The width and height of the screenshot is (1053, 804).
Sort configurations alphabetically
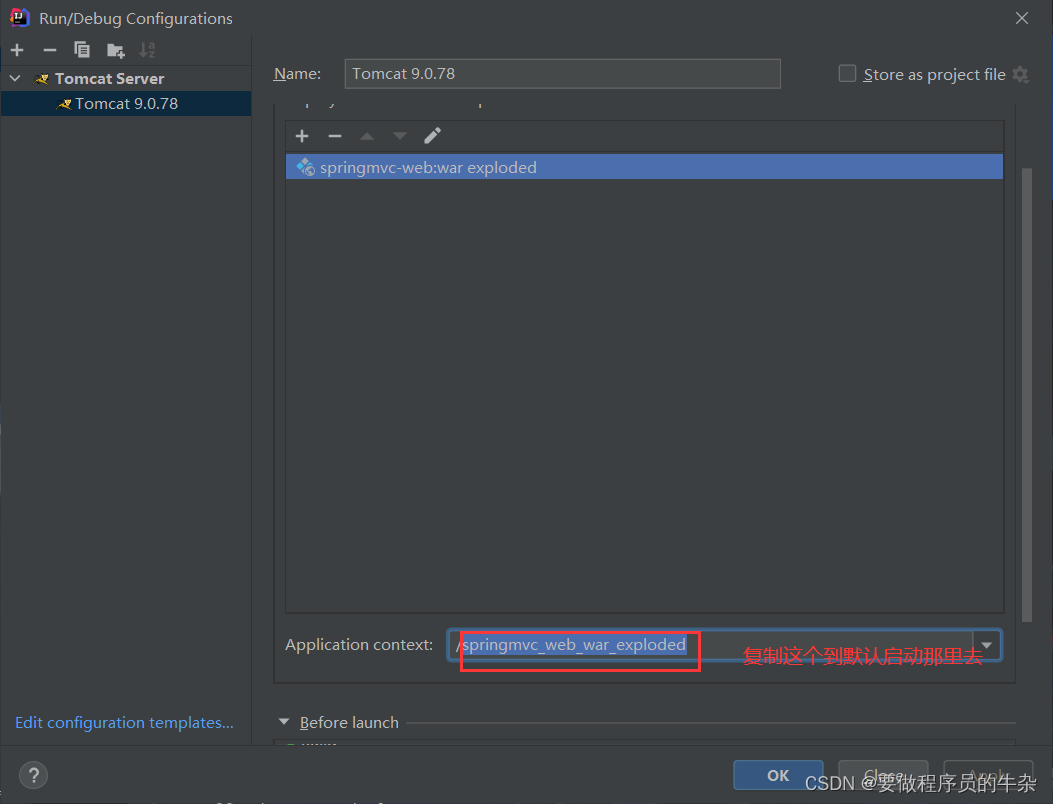(148, 49)
